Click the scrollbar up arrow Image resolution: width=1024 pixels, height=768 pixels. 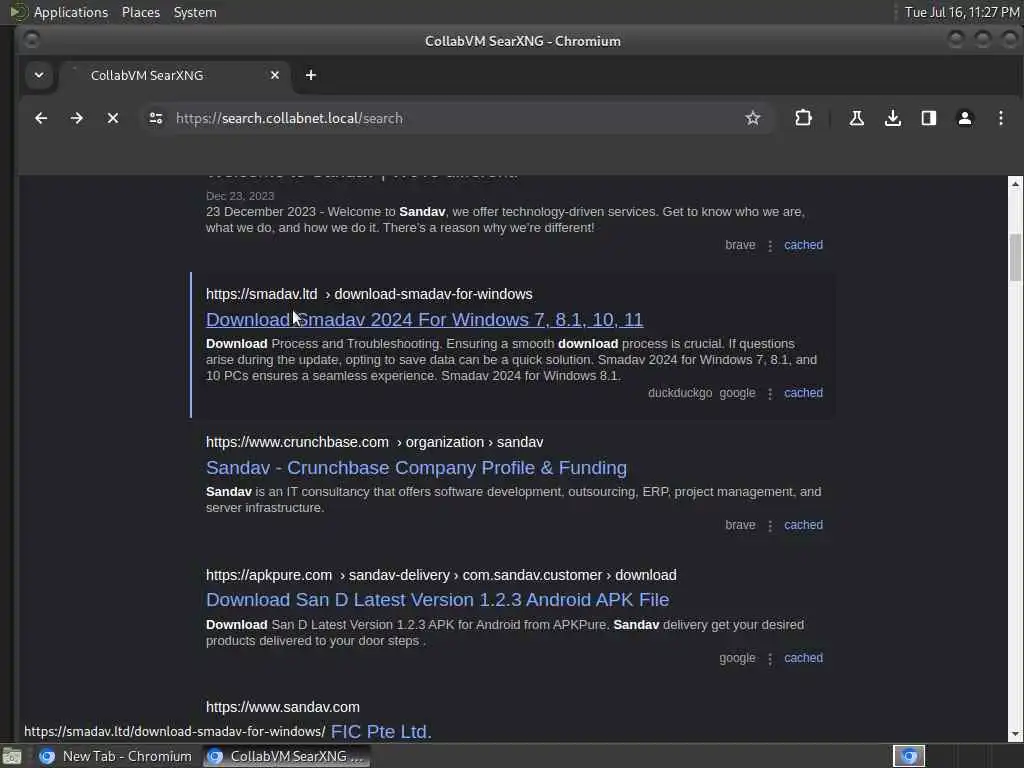(x=1015, y=184)
